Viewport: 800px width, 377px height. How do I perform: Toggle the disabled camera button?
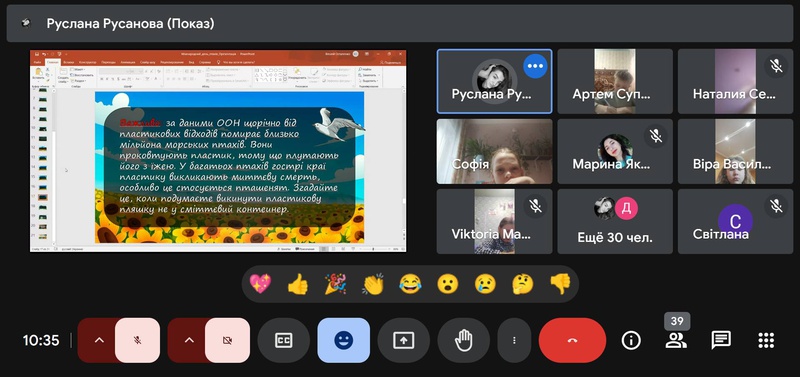(228, 340)
